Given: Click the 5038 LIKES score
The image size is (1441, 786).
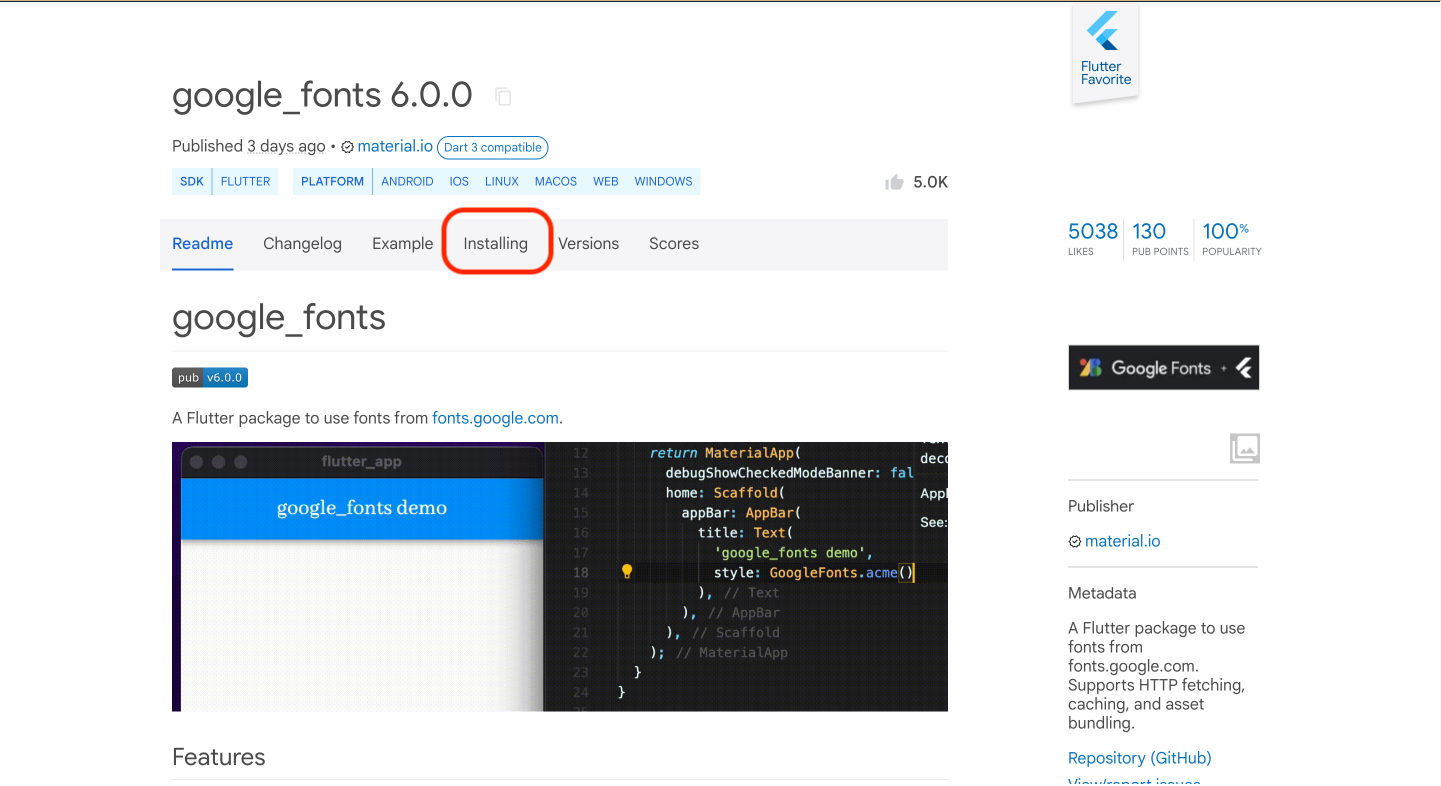Looking at the screenshot, I should pos(1093,239).
